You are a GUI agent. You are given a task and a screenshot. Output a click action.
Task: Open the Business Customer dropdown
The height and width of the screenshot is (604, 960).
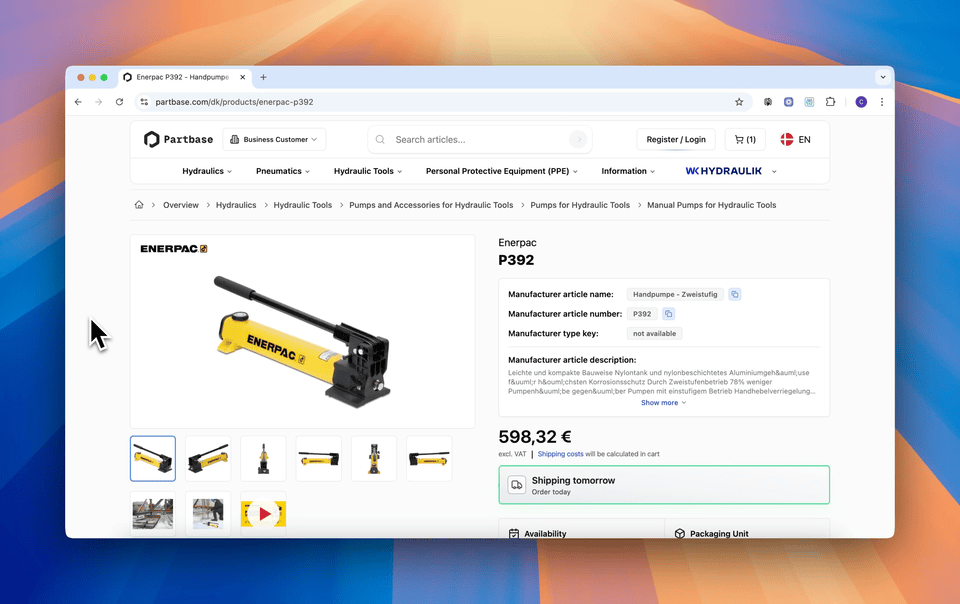click(x=274, y=140)
